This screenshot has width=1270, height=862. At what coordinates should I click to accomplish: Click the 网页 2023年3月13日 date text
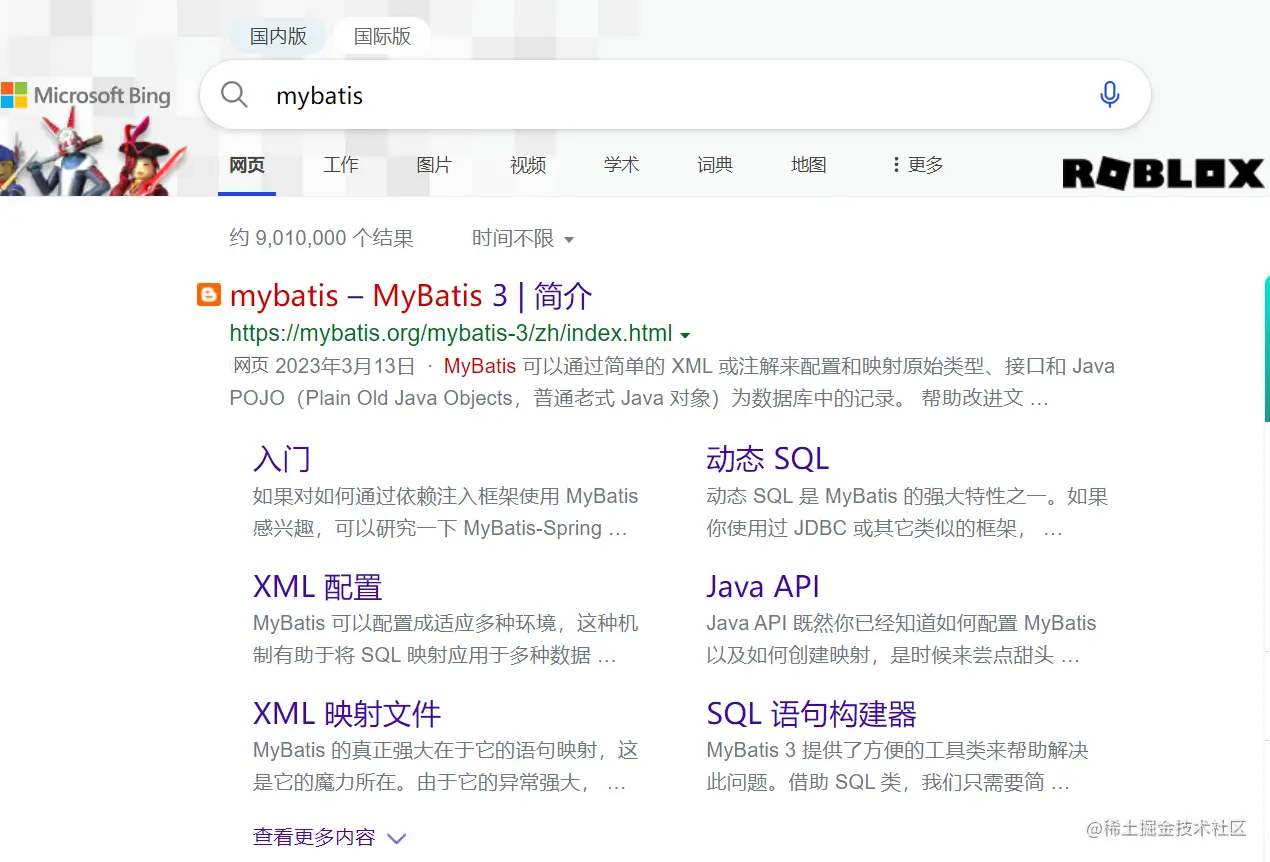[x=323, y=366]
